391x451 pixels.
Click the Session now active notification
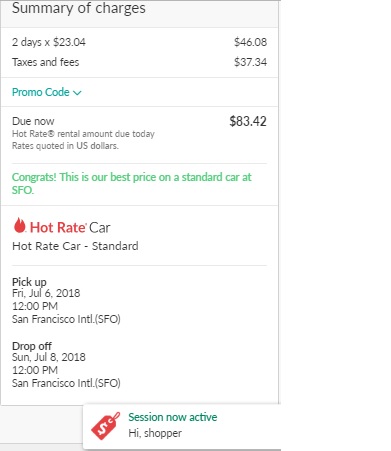[x=182, y=426]
